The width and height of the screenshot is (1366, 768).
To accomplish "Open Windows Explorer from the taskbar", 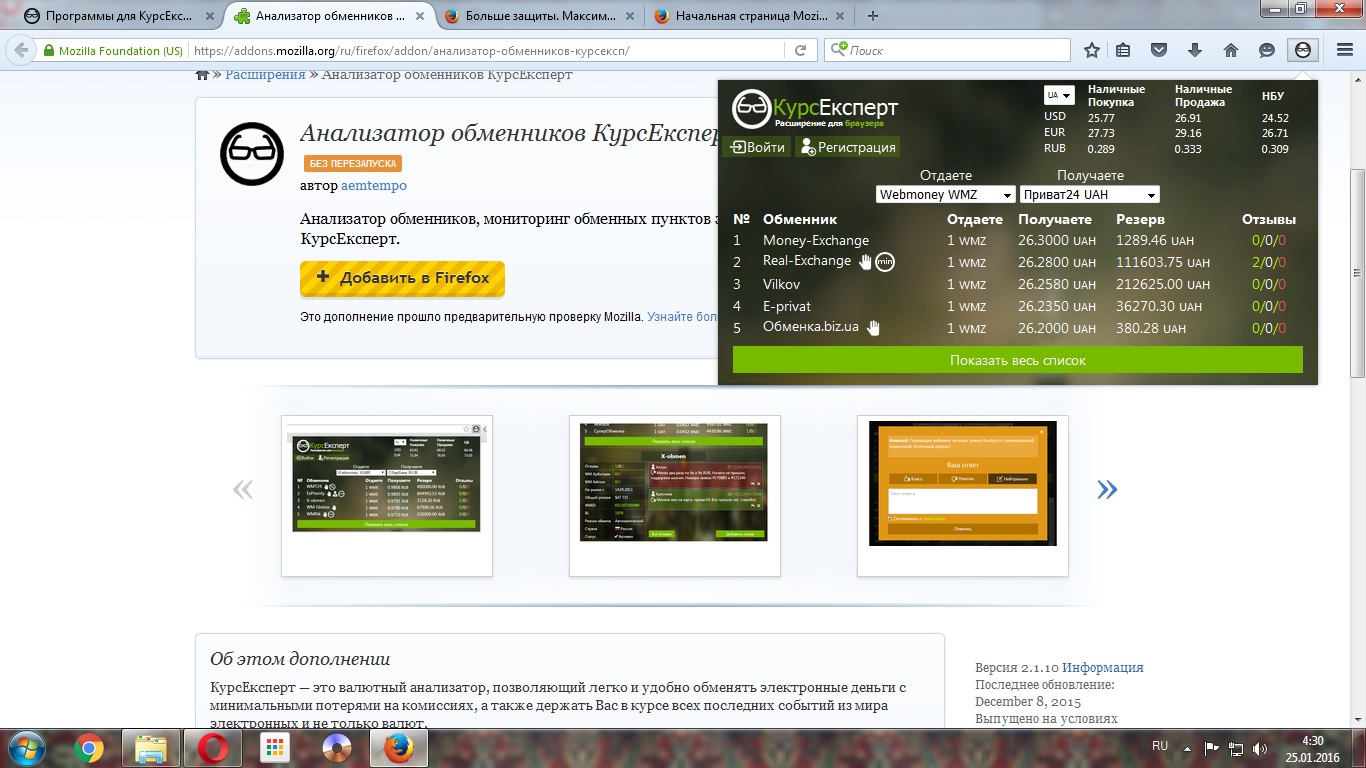I will coord(151,747).
